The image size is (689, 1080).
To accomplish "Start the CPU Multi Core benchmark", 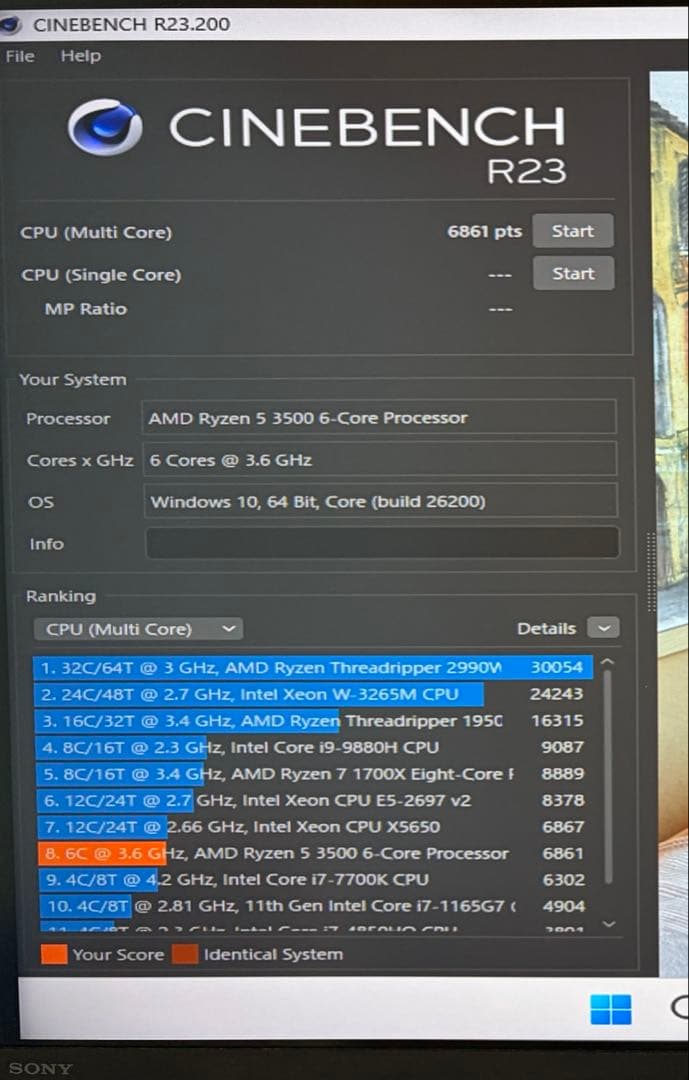I will click(573, 231).
